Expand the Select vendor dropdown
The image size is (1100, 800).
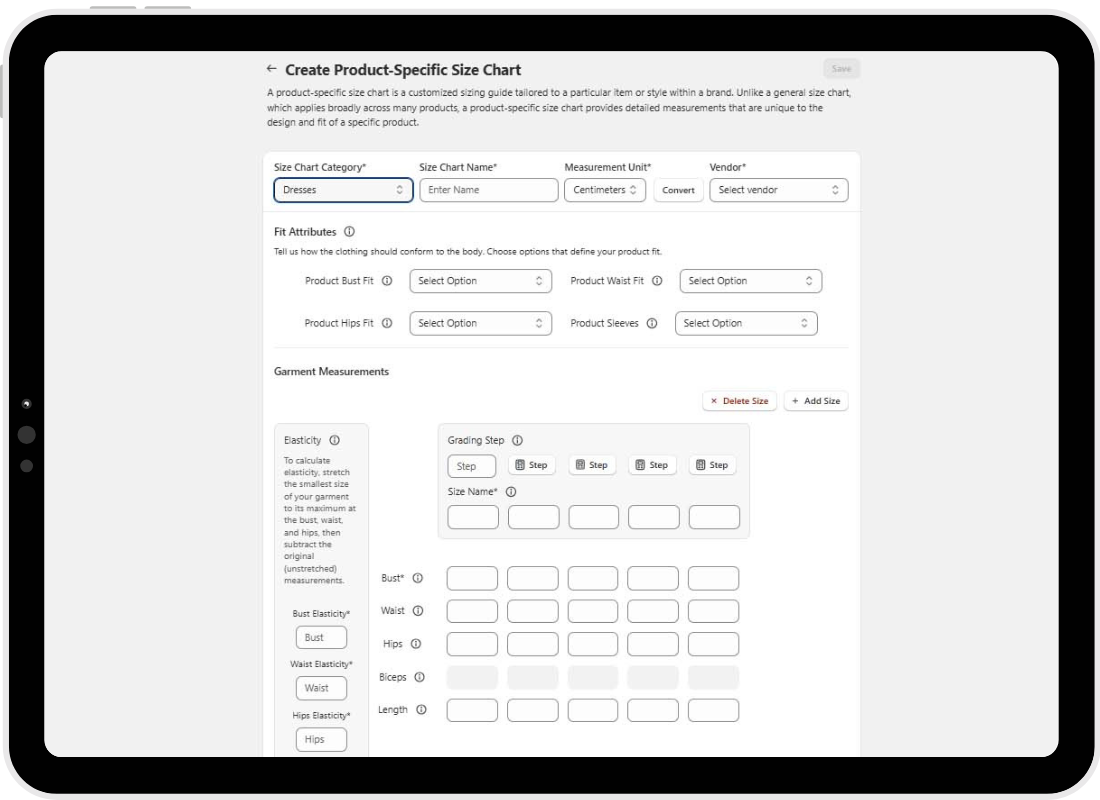[778, 190]
